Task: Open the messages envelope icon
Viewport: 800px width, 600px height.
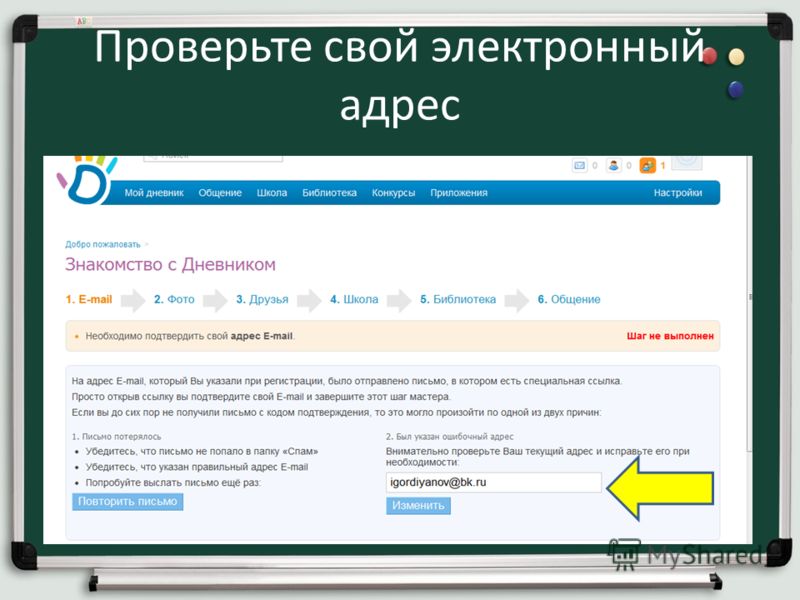Action: click(580, 165)
